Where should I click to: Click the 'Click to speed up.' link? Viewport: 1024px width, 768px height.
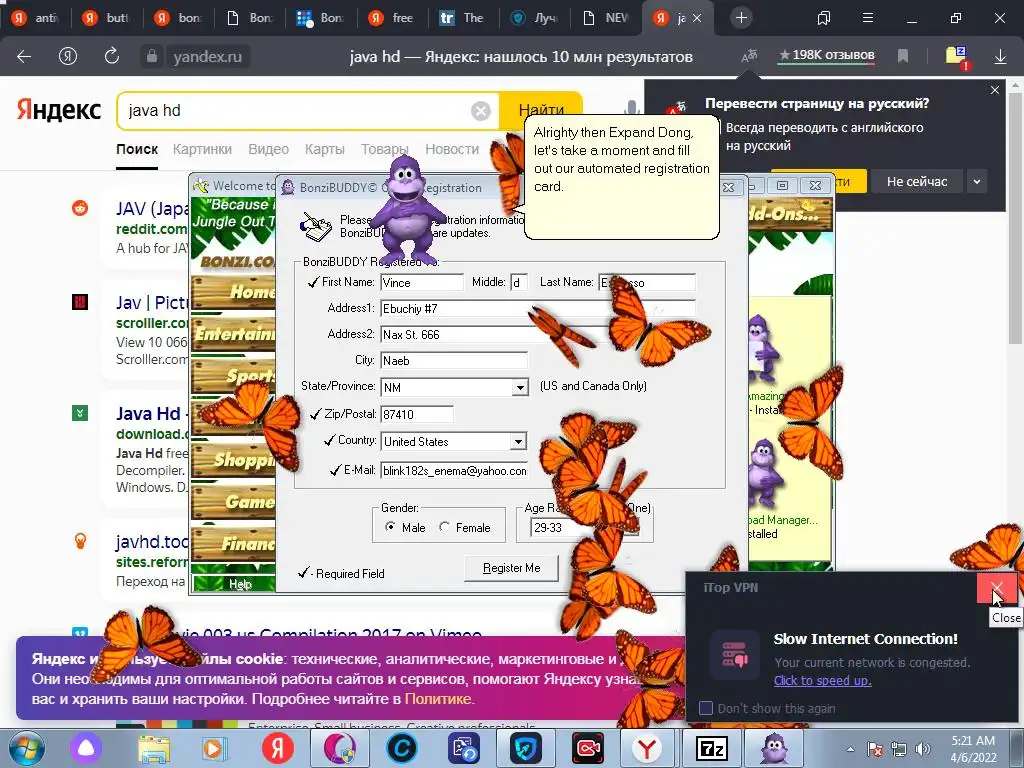822,680
